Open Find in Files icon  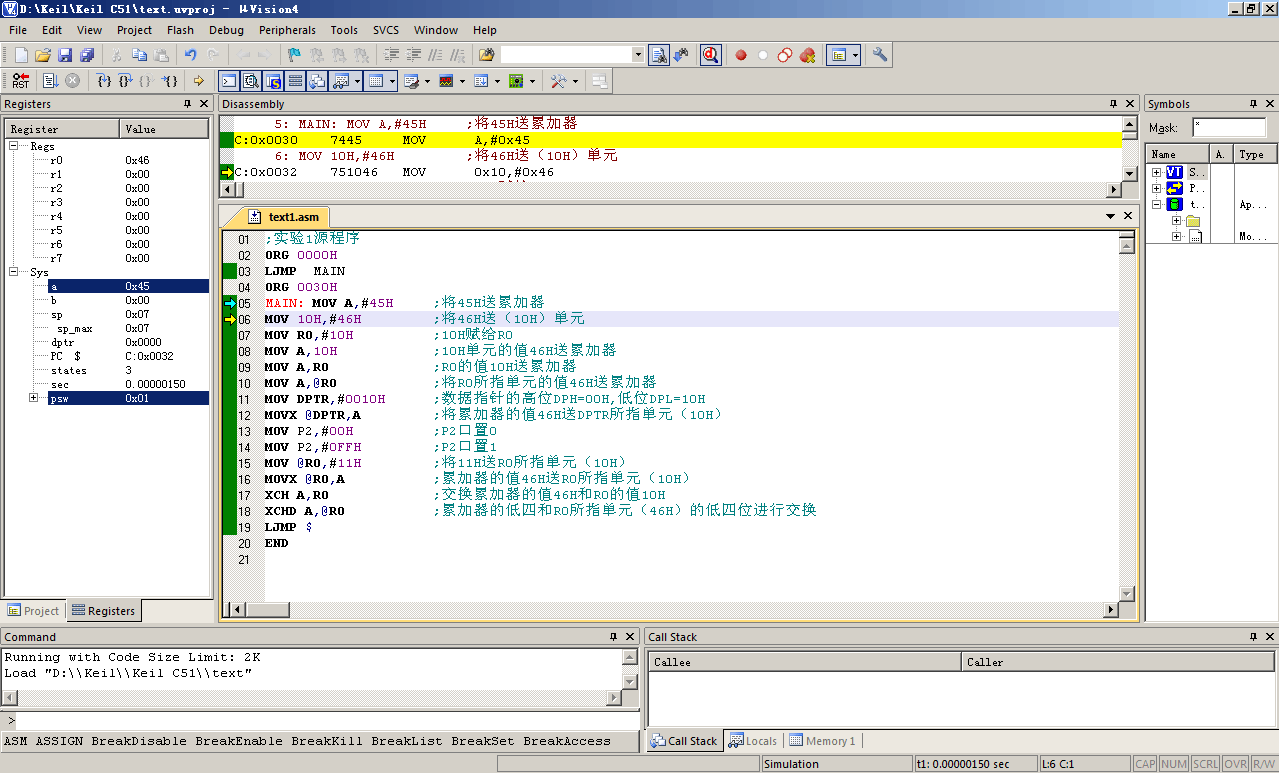coord(486,55)
